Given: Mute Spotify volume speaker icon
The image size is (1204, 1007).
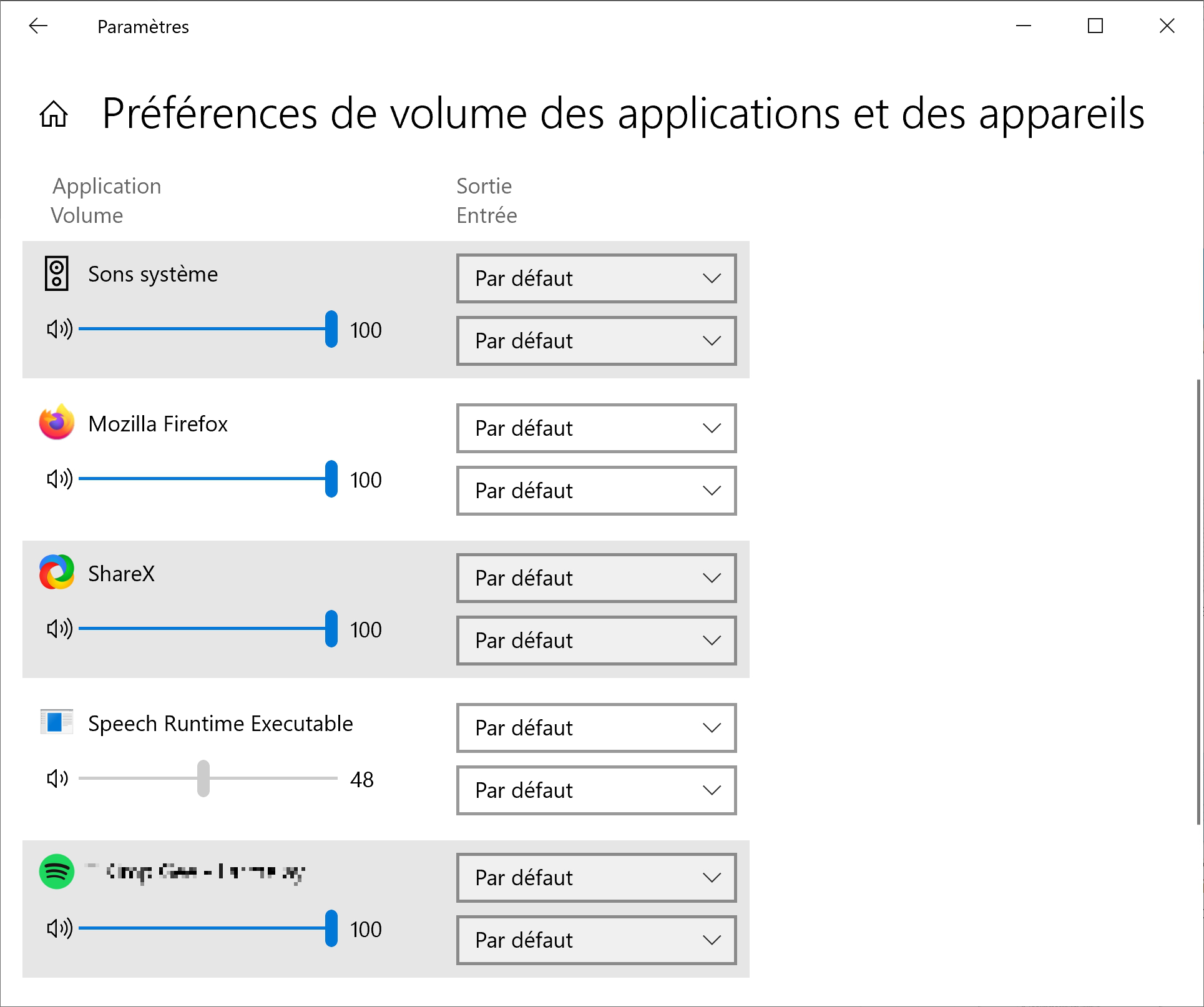Looking at the screenshot, I should click(60, 928).
